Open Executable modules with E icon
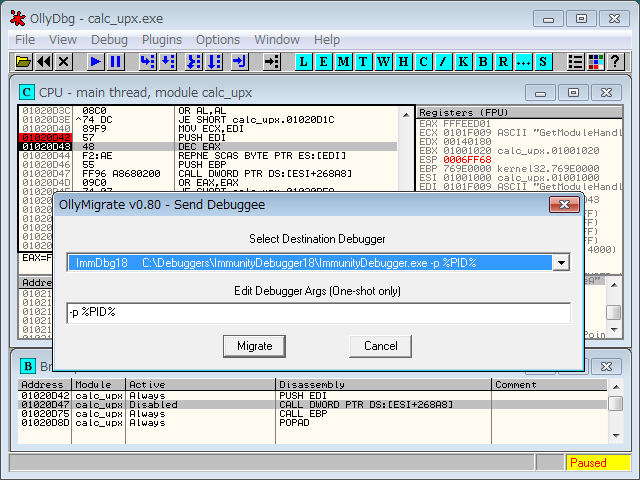Viewport: 640px width, 480px height. pos(324,62)
